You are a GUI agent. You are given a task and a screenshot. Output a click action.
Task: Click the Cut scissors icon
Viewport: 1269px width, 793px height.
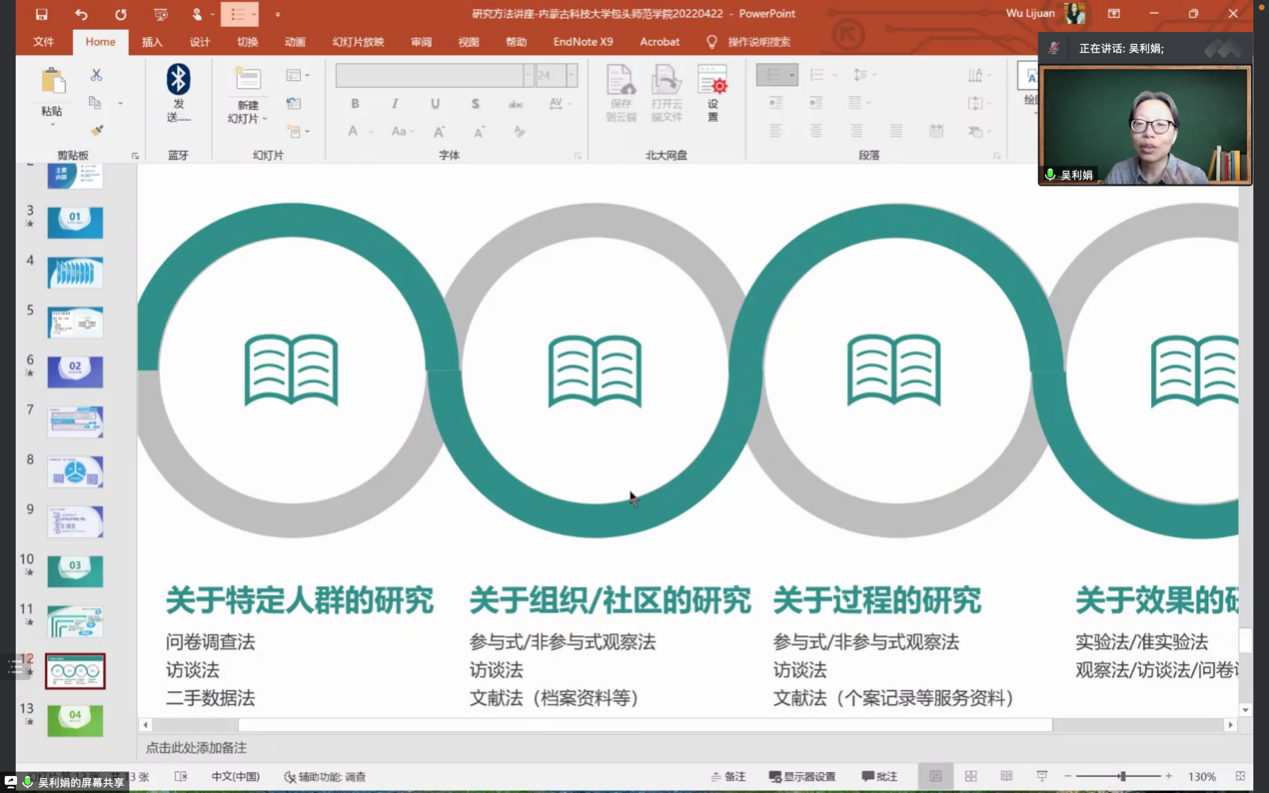[96, 75]
